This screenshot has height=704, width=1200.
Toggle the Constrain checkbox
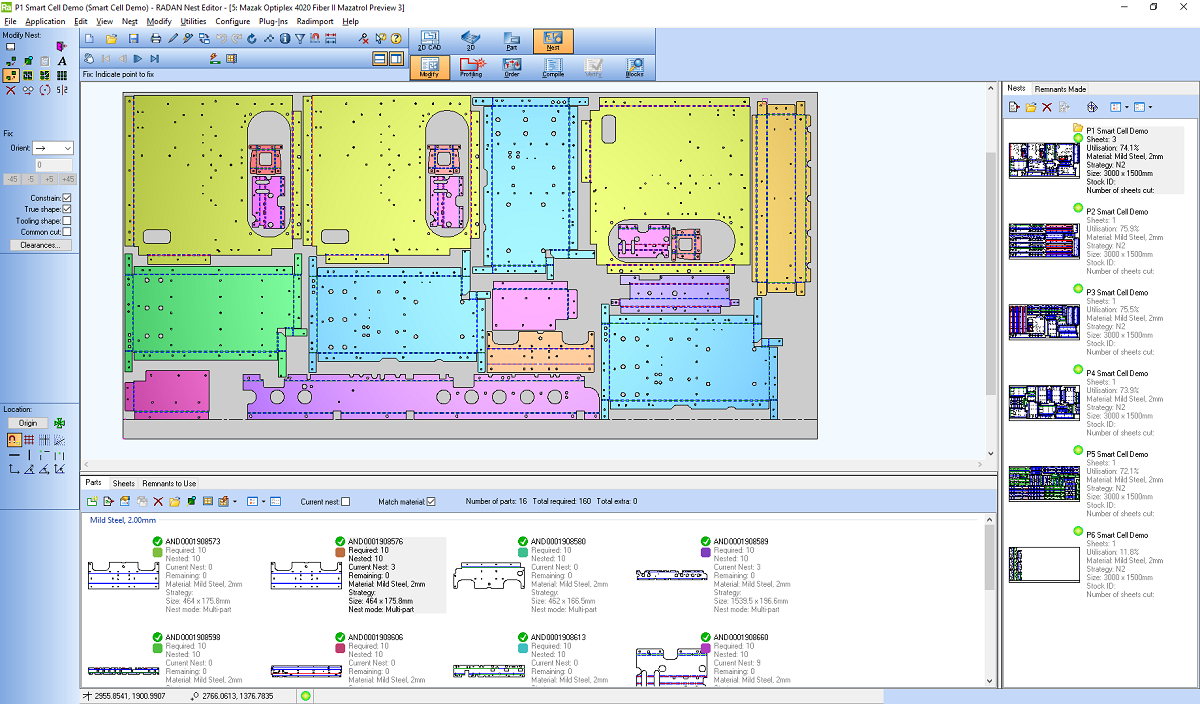coord(67,198)
